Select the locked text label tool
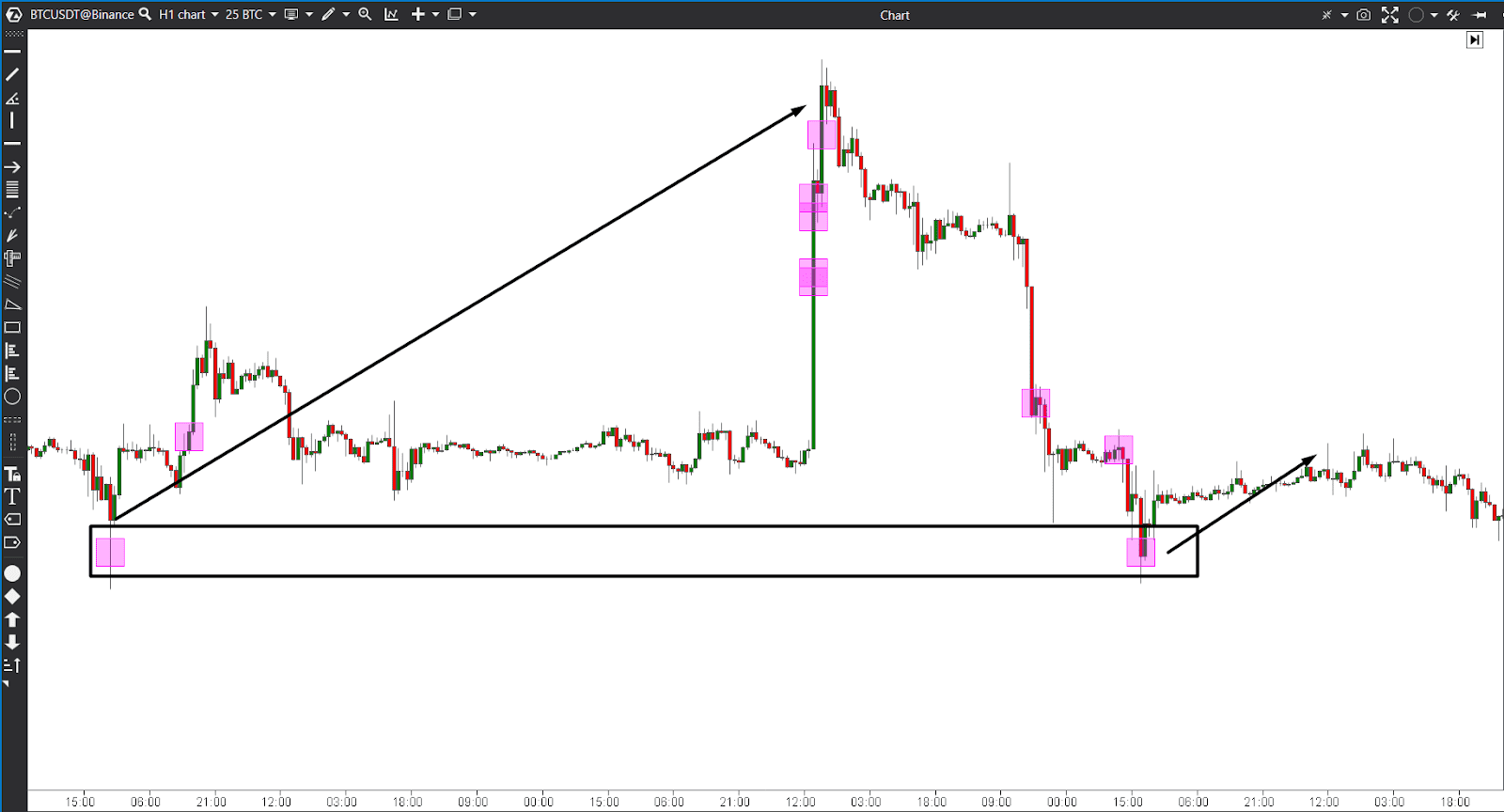Image resolution: width=1504 pixels, height=812 pixels. [12, 474]
